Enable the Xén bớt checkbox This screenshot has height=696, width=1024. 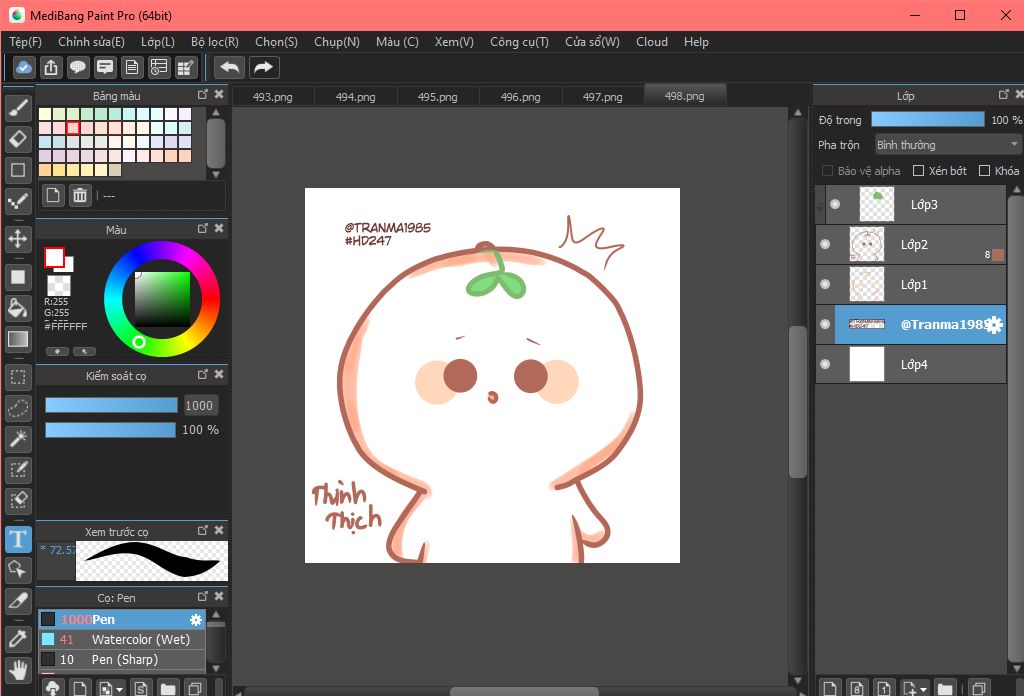point(918,170)
